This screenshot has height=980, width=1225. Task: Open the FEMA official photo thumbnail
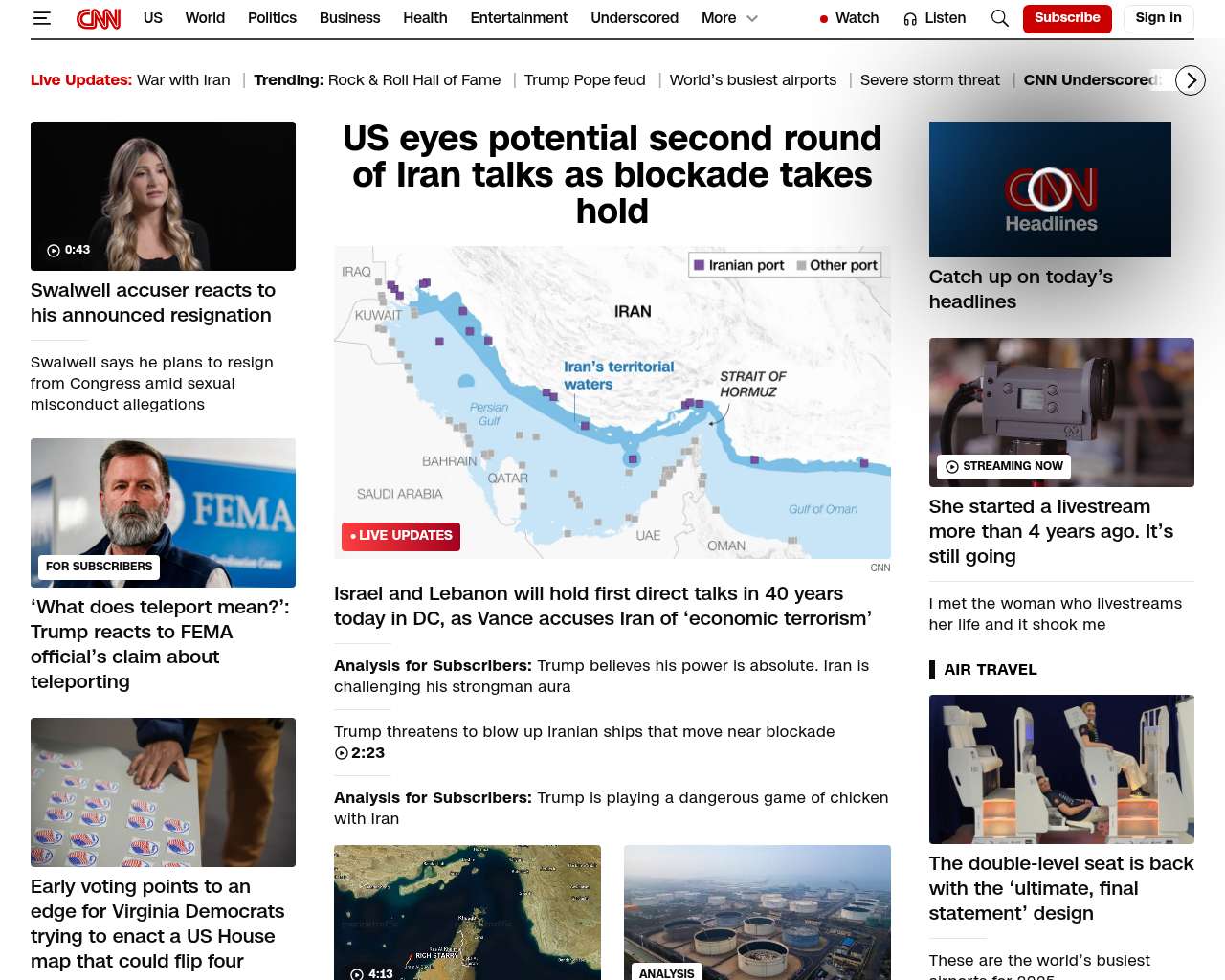(x=163, y=513)
